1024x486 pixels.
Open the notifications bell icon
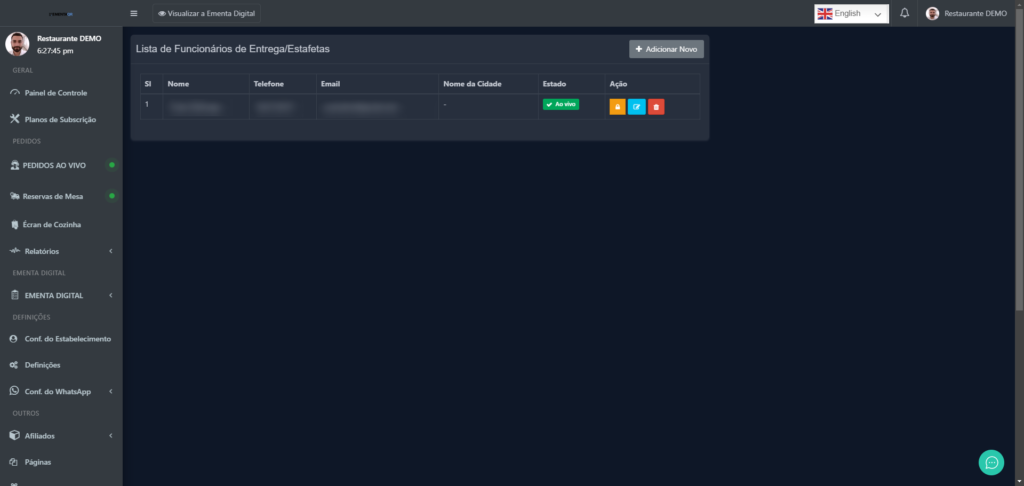coord(905,14)
